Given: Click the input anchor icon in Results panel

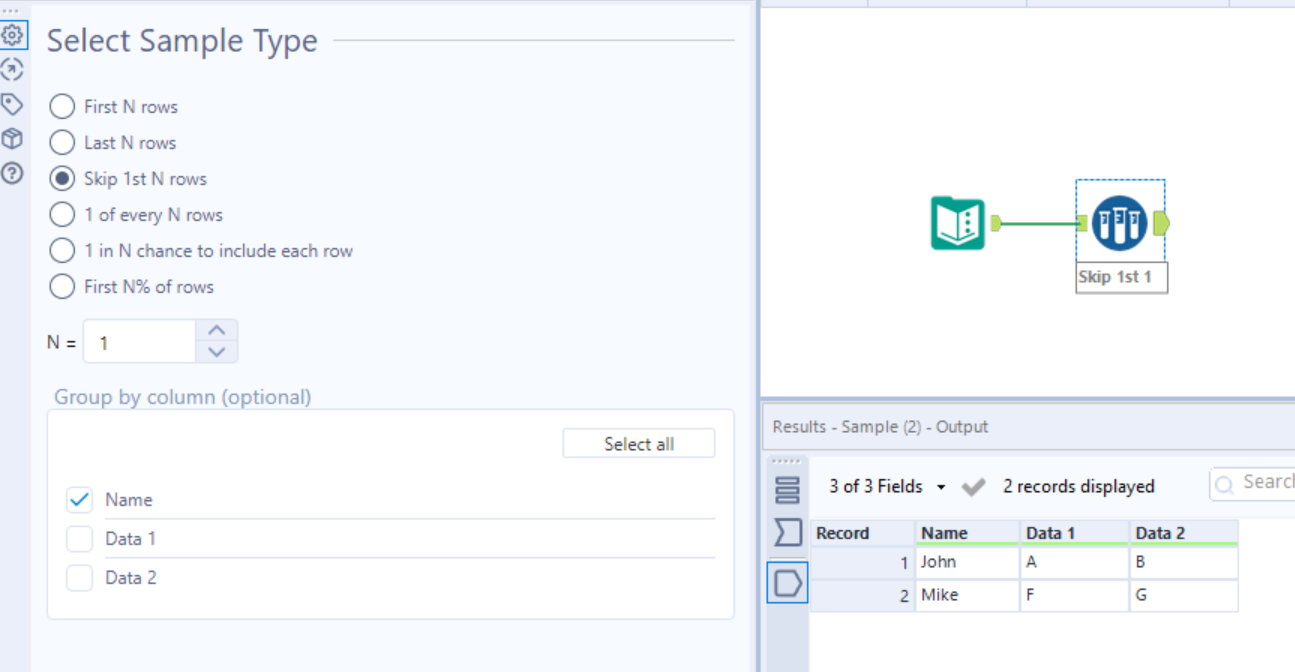Looking at the screenshot, I should click(x=788, y=532).
